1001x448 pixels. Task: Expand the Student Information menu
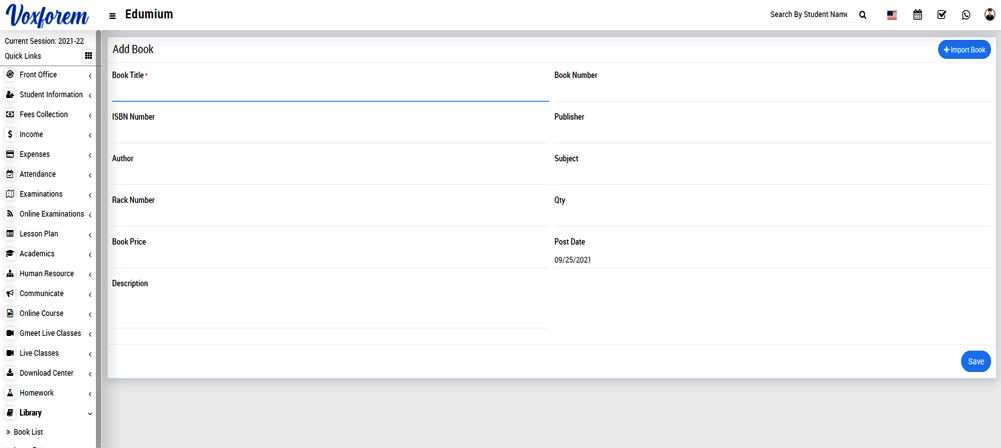tap(50, 95)
